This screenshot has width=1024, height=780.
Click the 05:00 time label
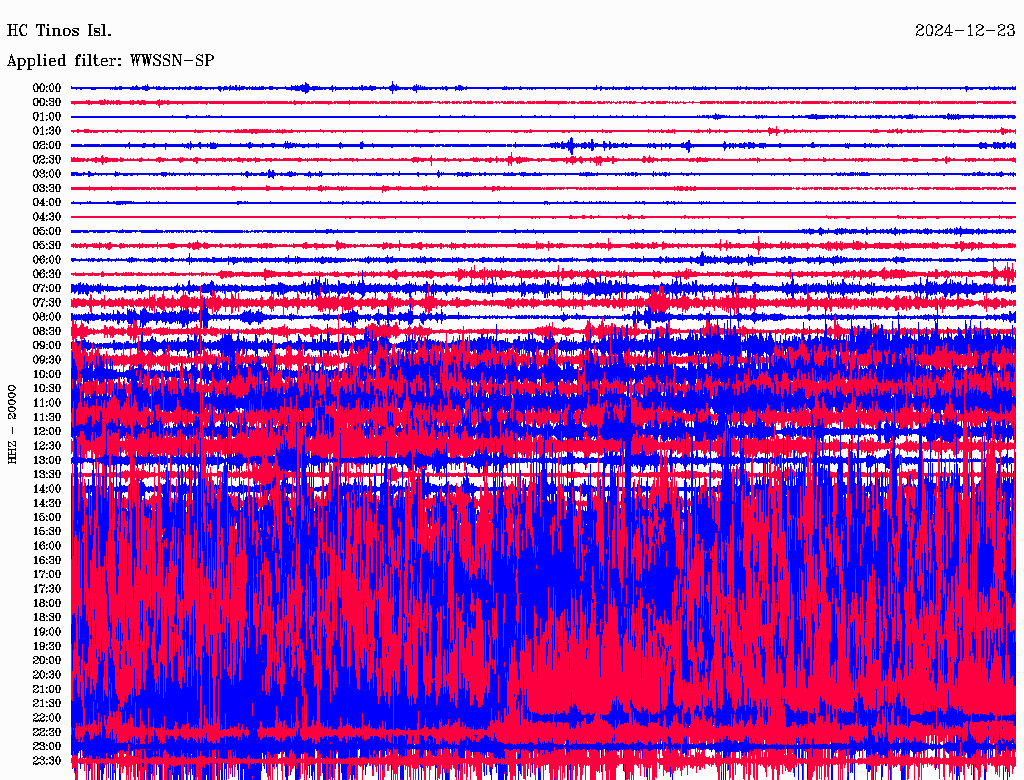point(47,231)
